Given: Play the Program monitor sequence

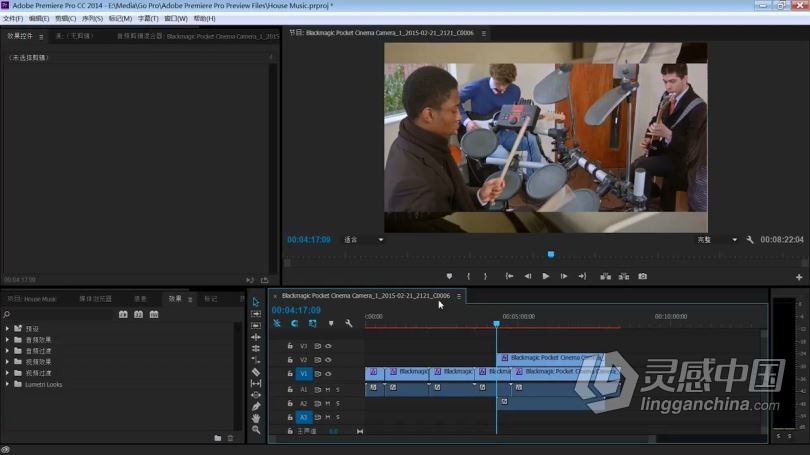Looking at the screenshot, I should (546, 277).
